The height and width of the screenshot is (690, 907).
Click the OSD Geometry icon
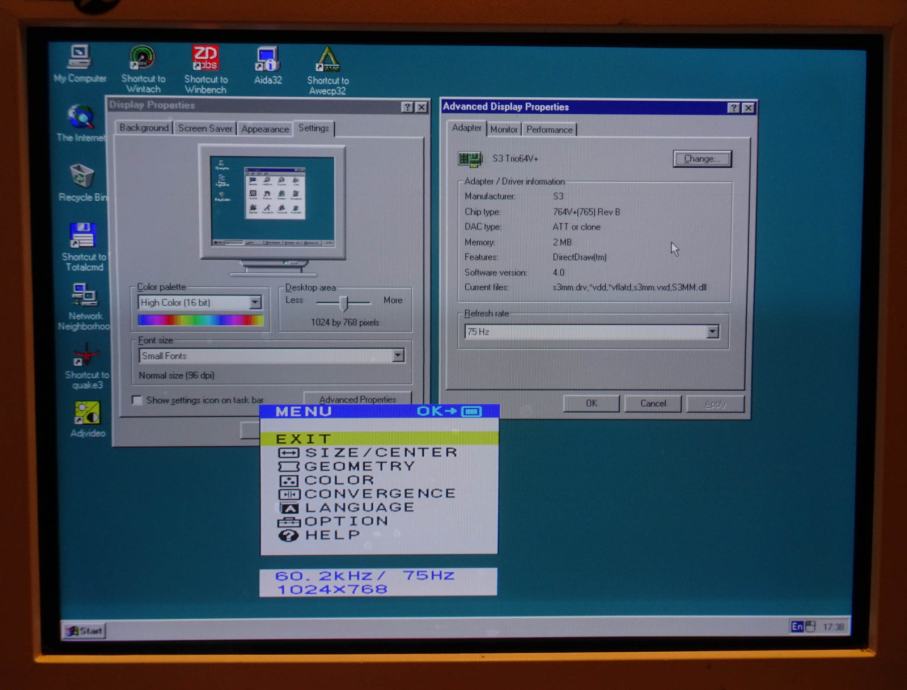pyautogui.click(x=289, y=467)
